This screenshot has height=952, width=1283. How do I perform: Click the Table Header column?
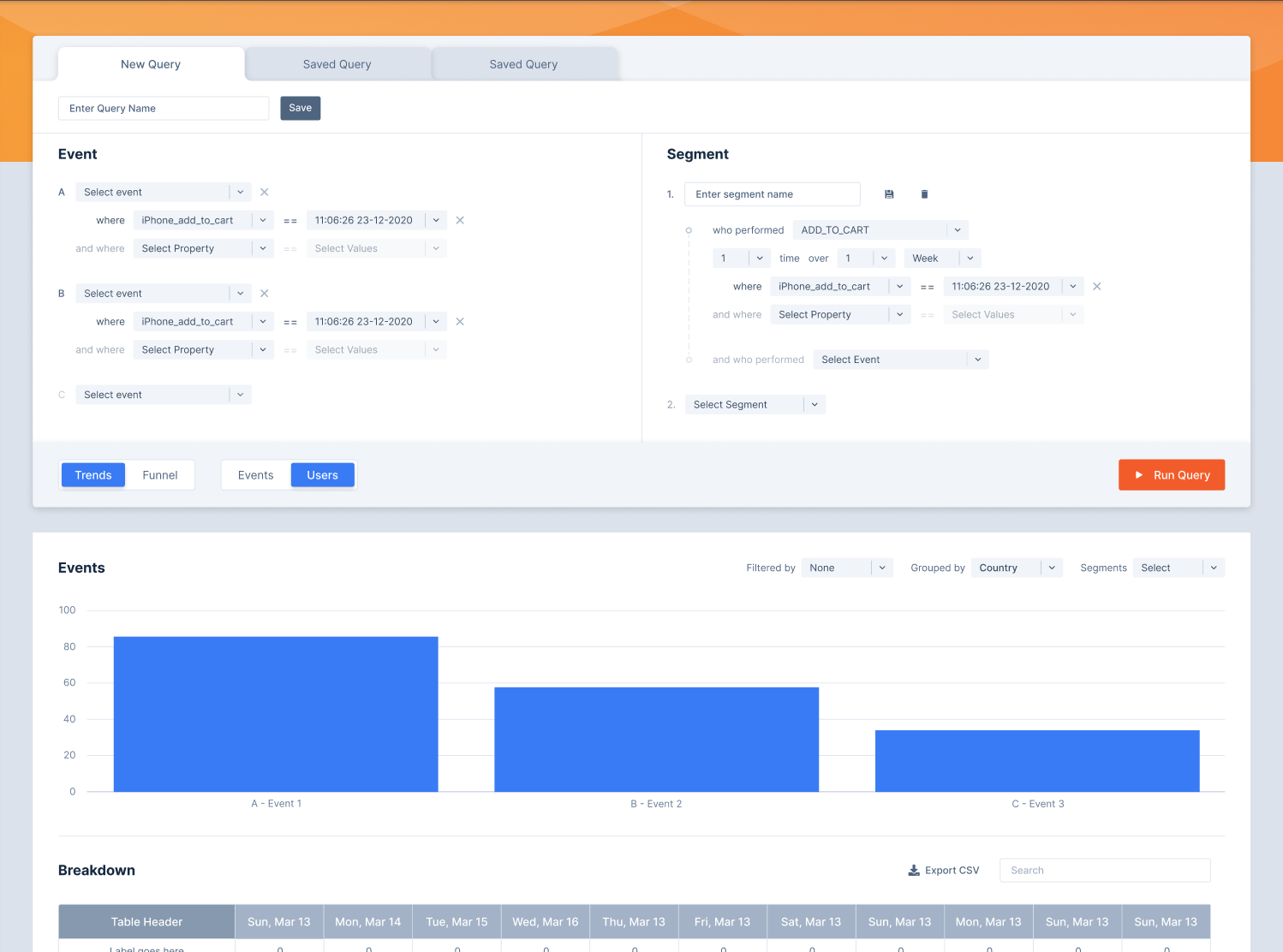pos(146,922)
